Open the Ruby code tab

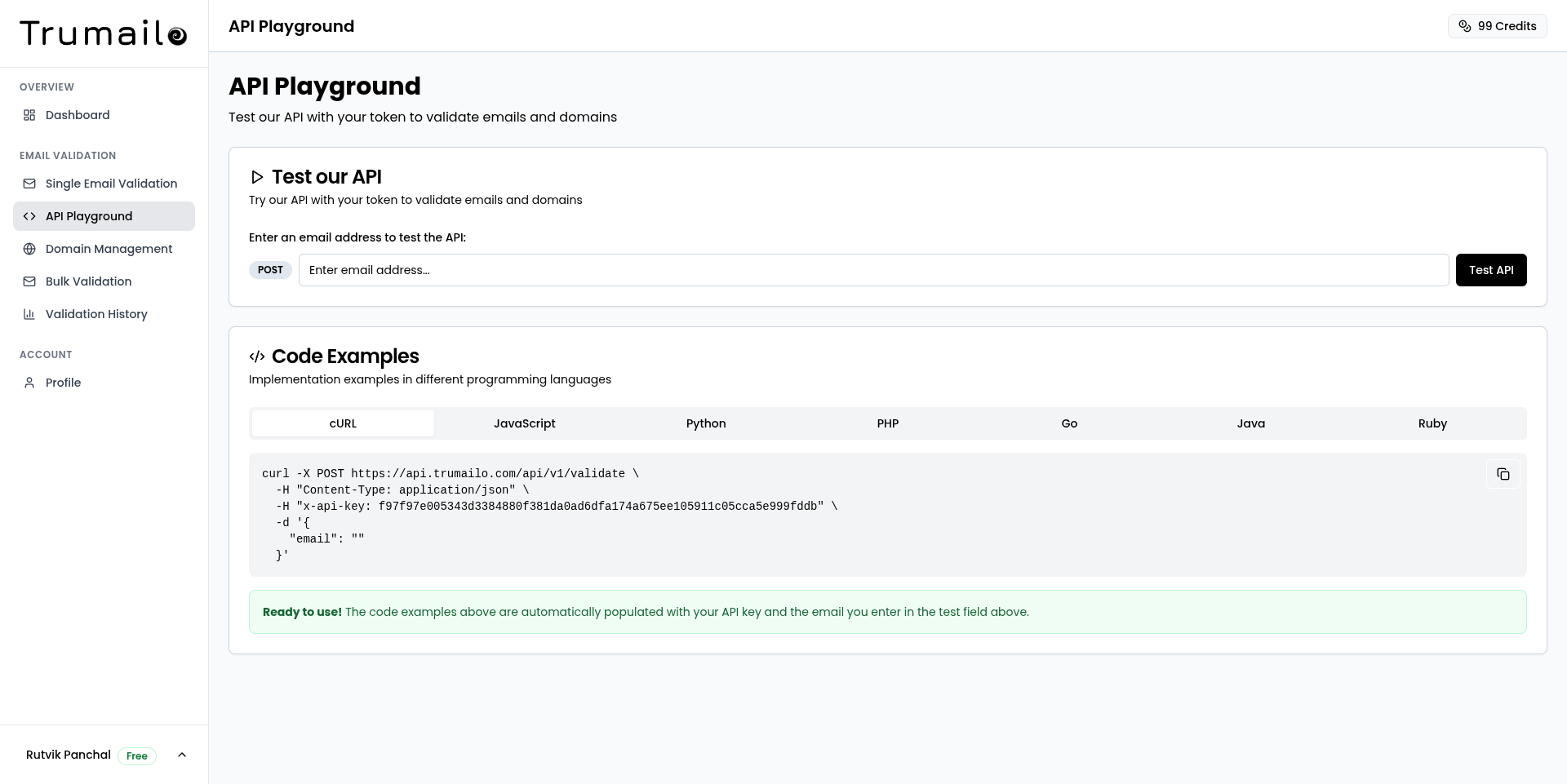click(x=1432, y=423)
